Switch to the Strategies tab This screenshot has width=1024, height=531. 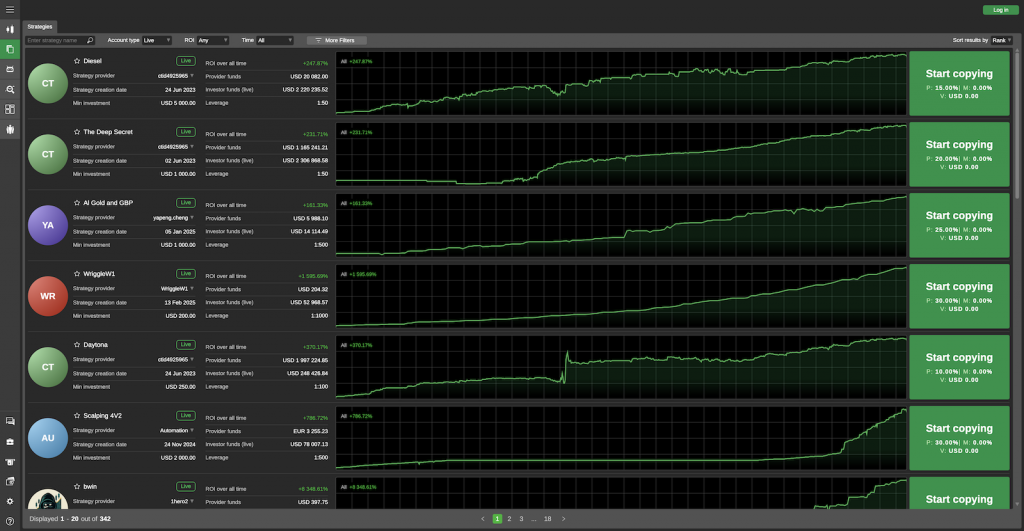click(x=40, y=27)
